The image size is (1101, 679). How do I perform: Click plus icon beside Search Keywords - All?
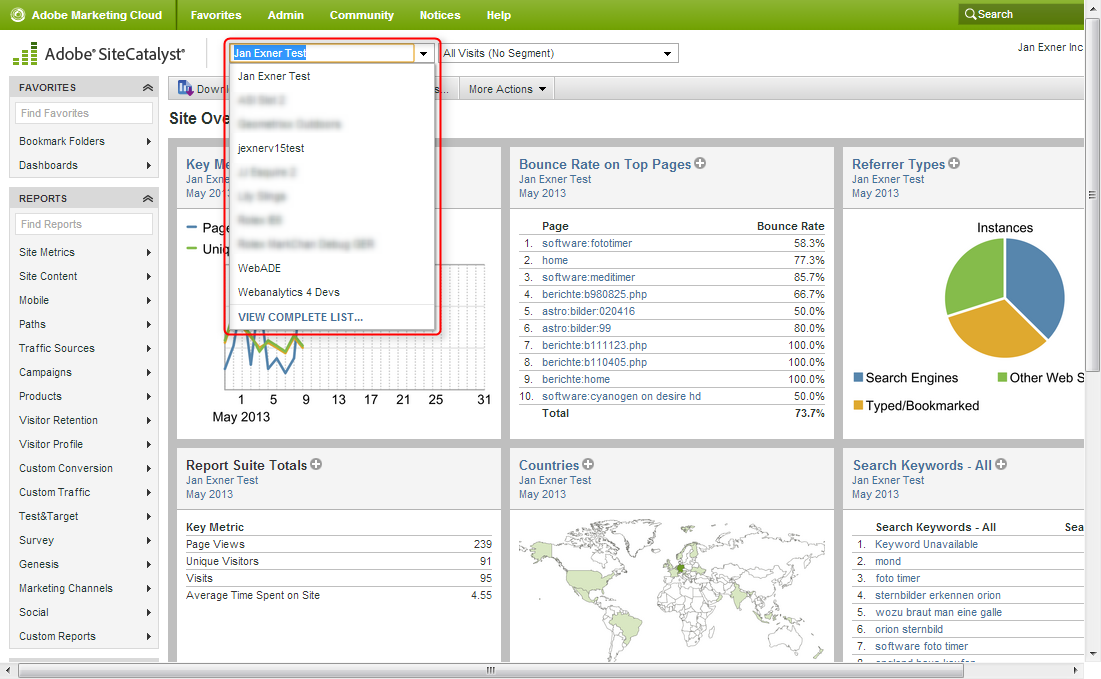1001,464
